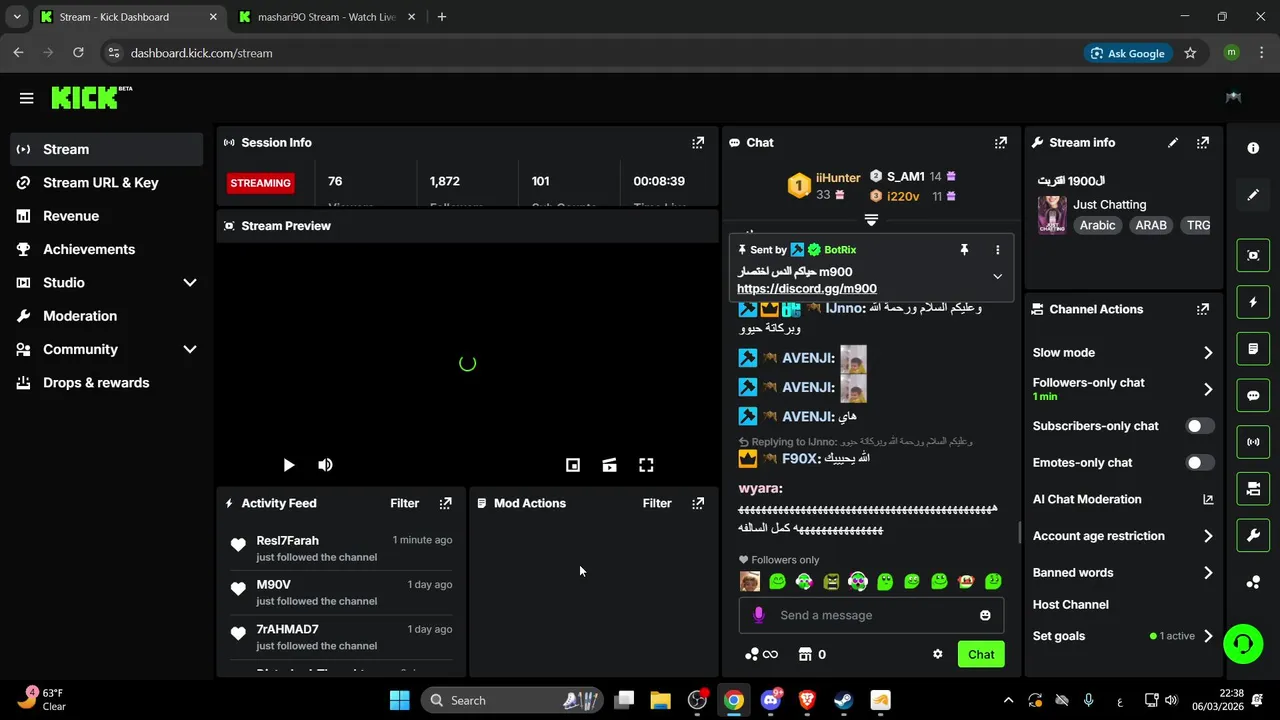Switch to mashari9O Stream browser tab
The image size is (1280, 720).
(x=326, y=17)
